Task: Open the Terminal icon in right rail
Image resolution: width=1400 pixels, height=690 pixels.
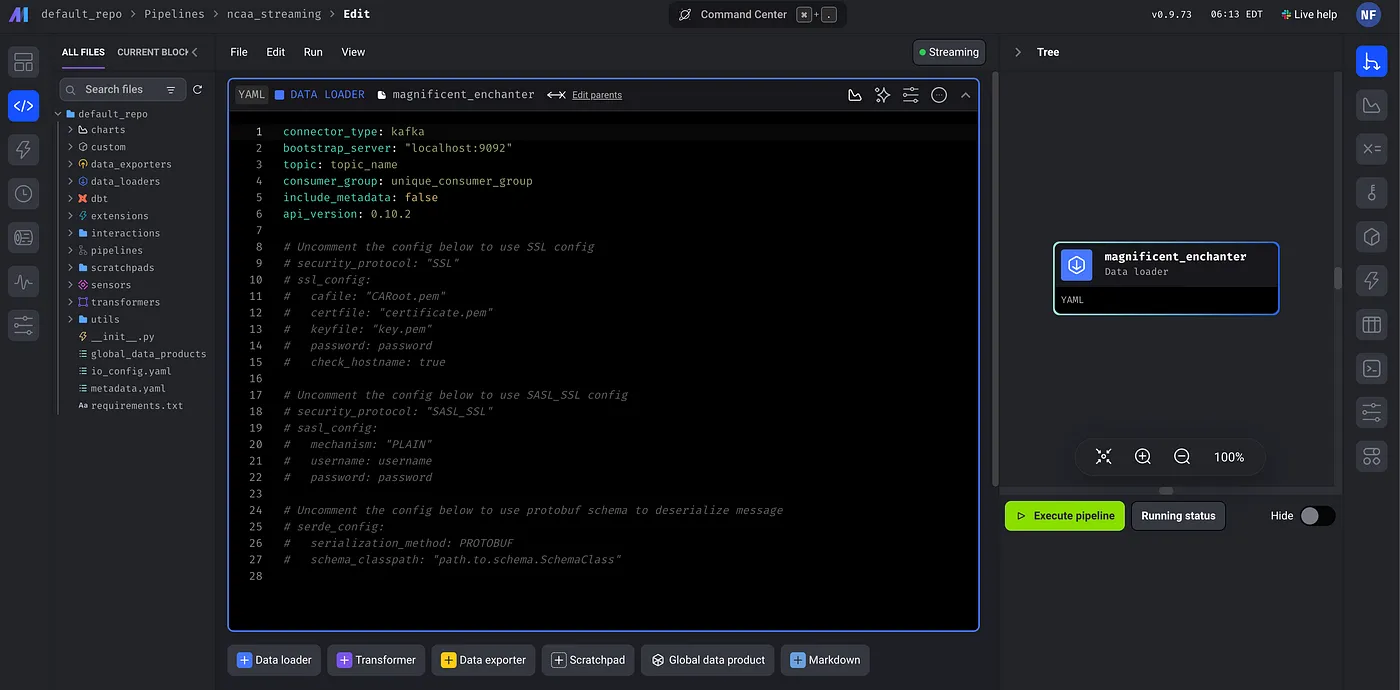Action: pyautogui.click(x=1371, y=368)
